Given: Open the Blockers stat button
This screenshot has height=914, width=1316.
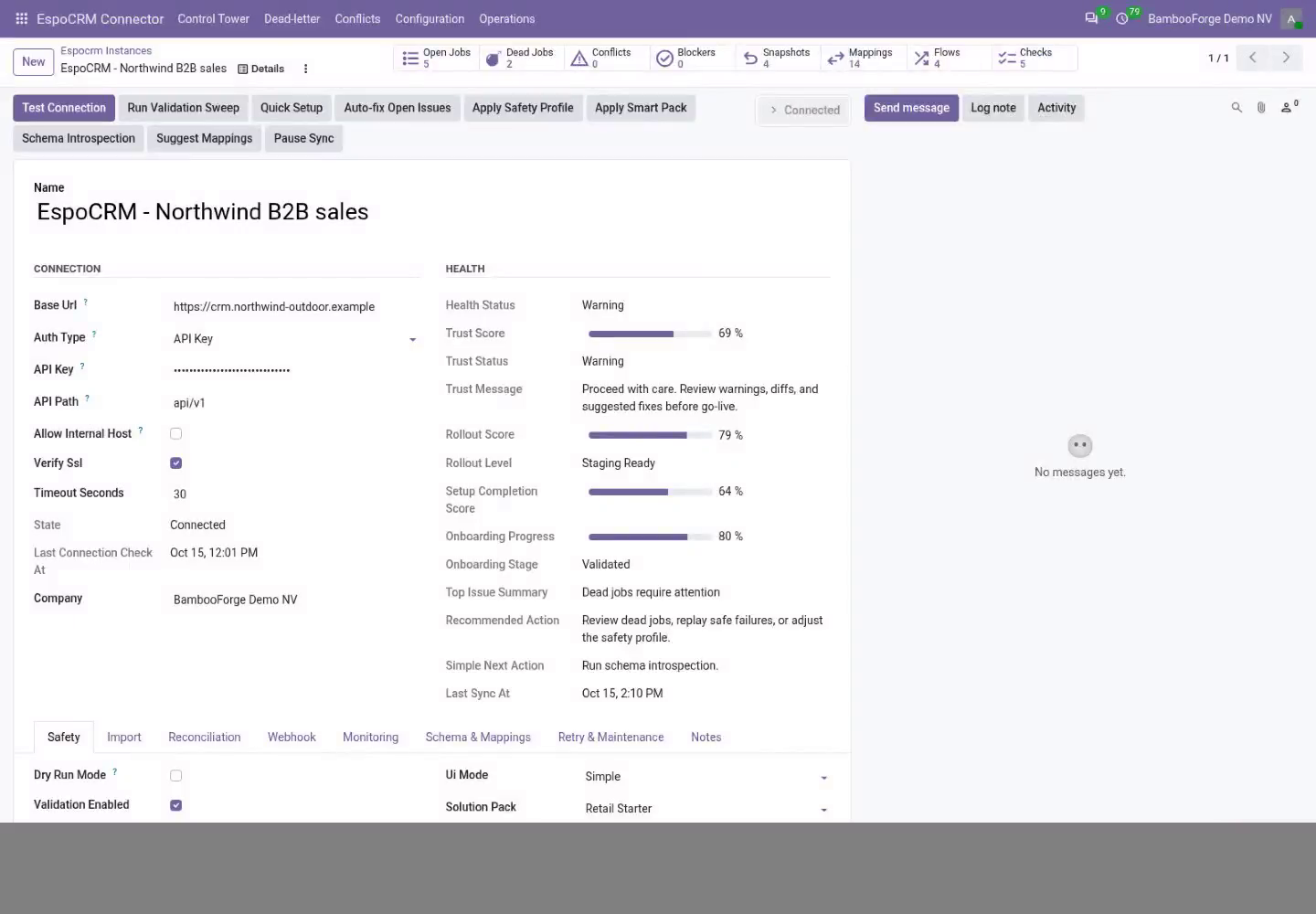Looking at the screenshot, I should point(691,58).
